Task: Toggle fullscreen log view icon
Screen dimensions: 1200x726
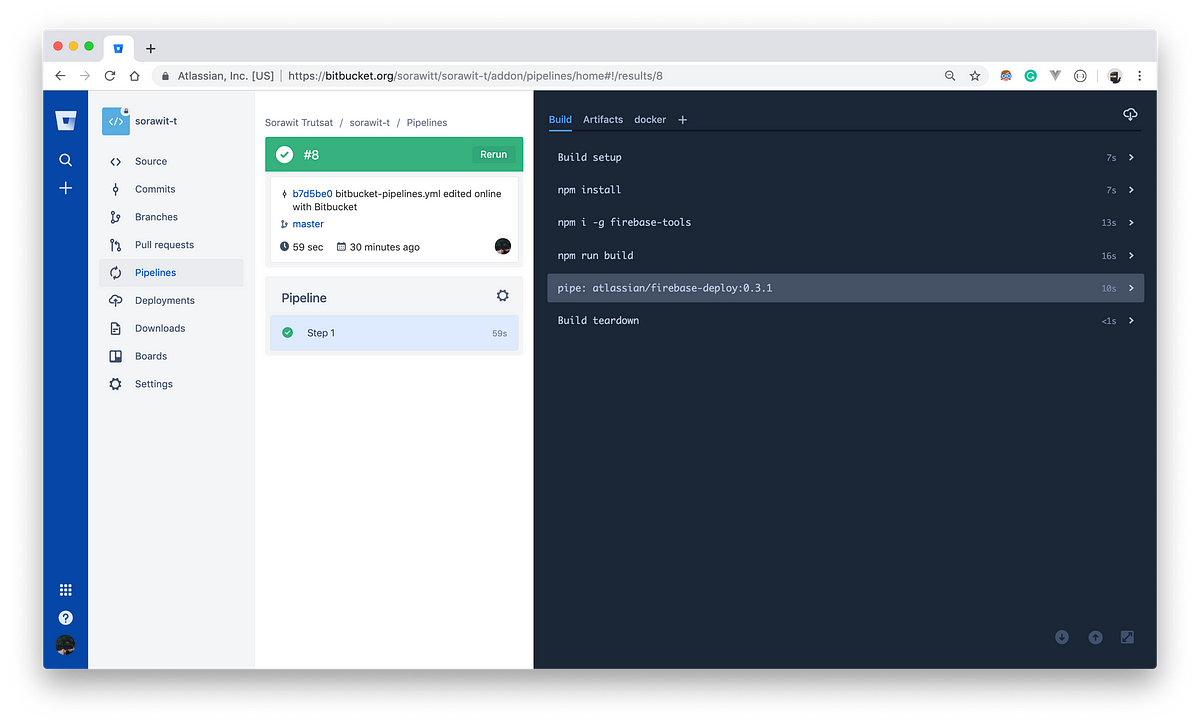Action: [1127, 637]
